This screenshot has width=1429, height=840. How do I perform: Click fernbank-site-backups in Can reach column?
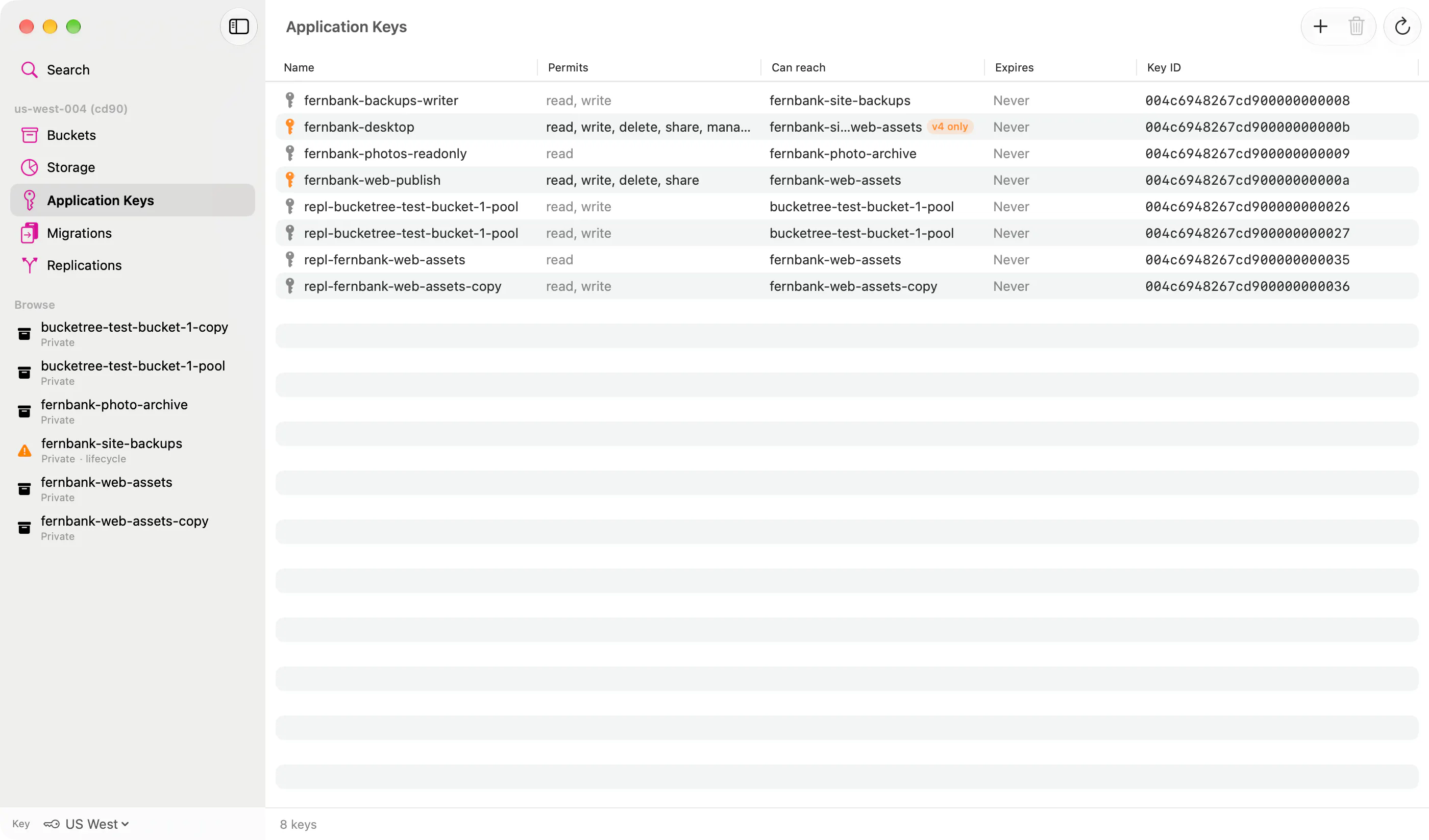click(840, 101)
